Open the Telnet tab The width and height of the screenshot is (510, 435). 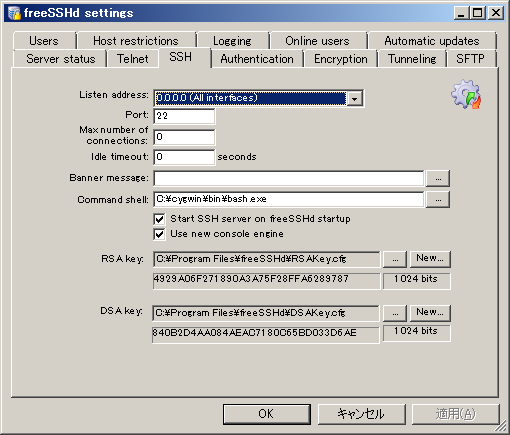click(133, 59)
